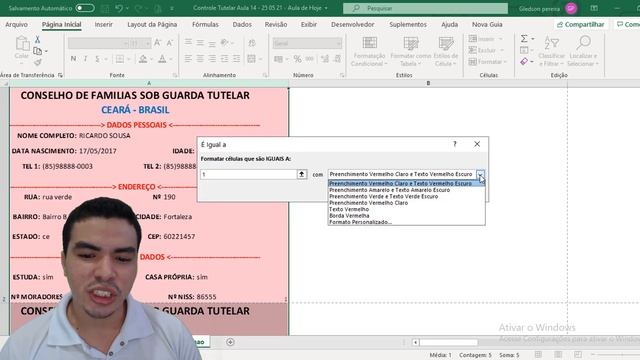Choose Preenchimento Amarelo e Texto Amarelo Escuro
The image size is (640, 360).
[x=390, y=190]
